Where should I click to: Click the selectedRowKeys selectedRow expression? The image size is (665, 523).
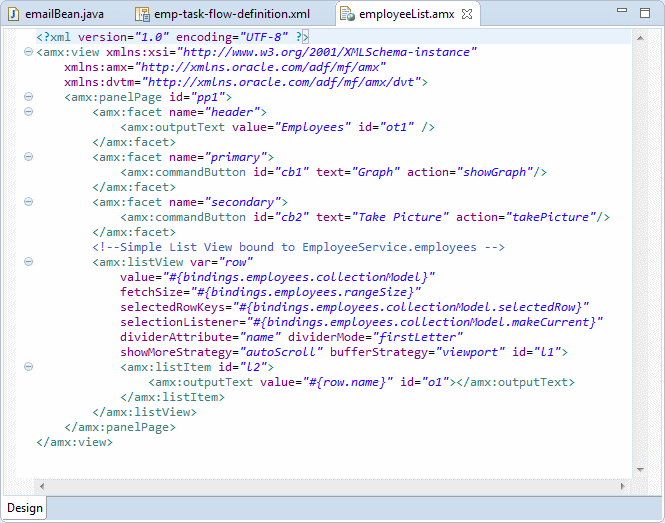point(411,307)
